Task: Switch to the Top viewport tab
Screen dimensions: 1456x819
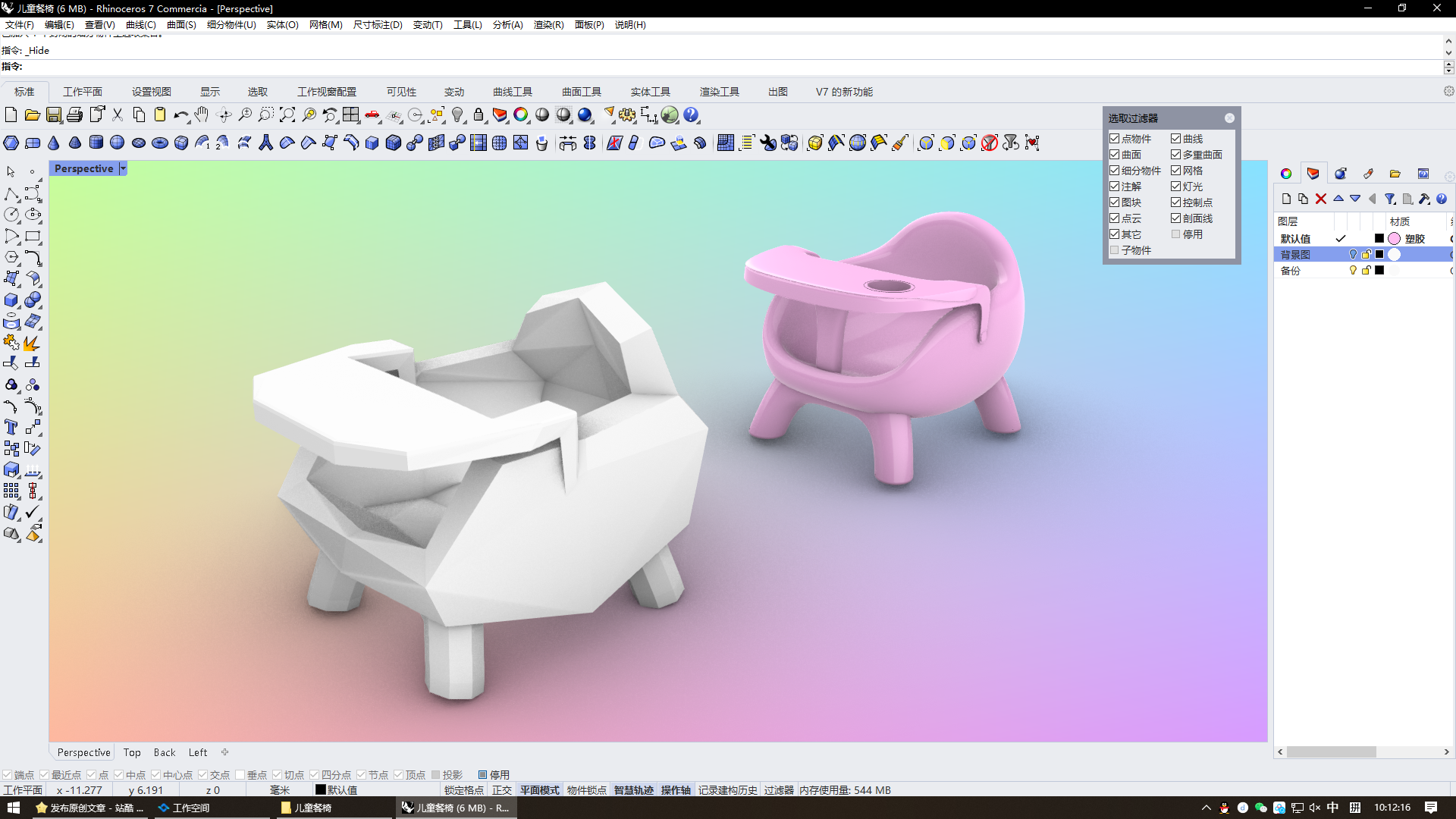Action: pos(132,752)
